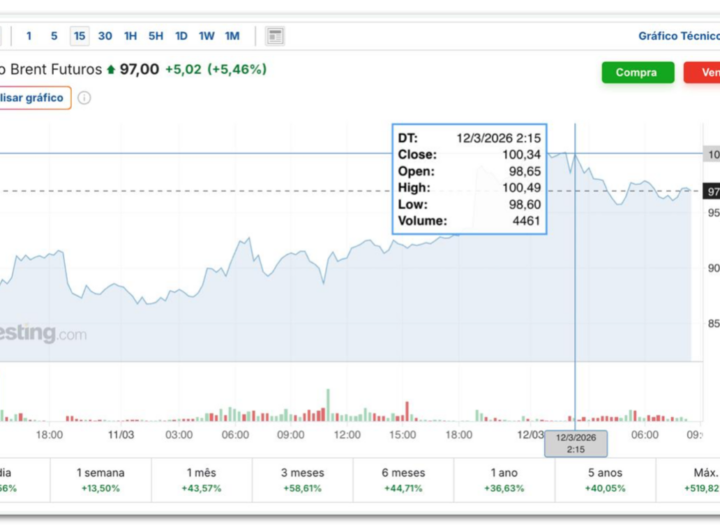
Task: Set chart interval to 5H
Action: tap(156, 36)
